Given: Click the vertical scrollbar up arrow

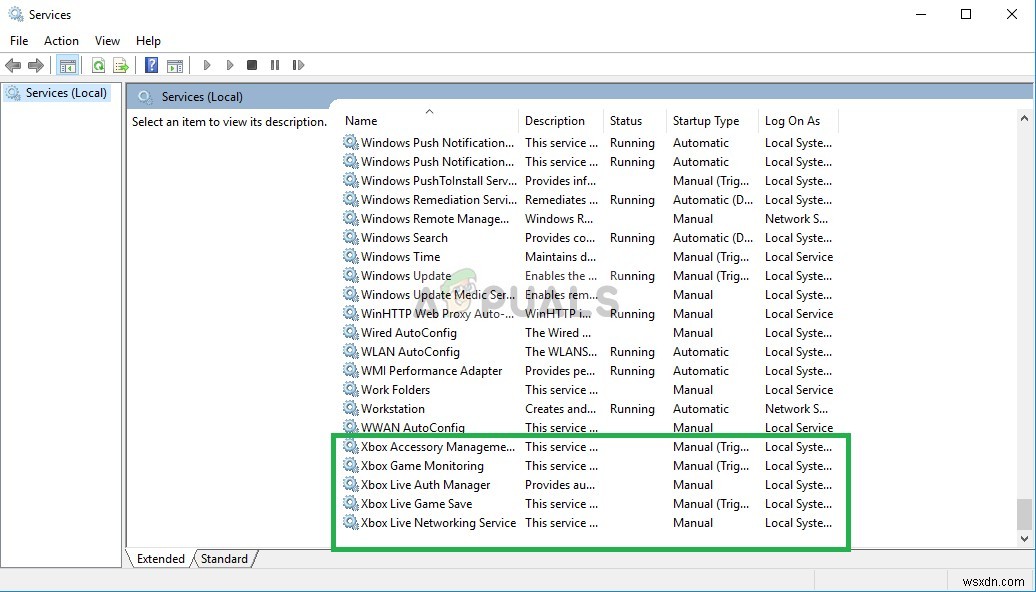Looking at the screenshot, I should 1024,120.
